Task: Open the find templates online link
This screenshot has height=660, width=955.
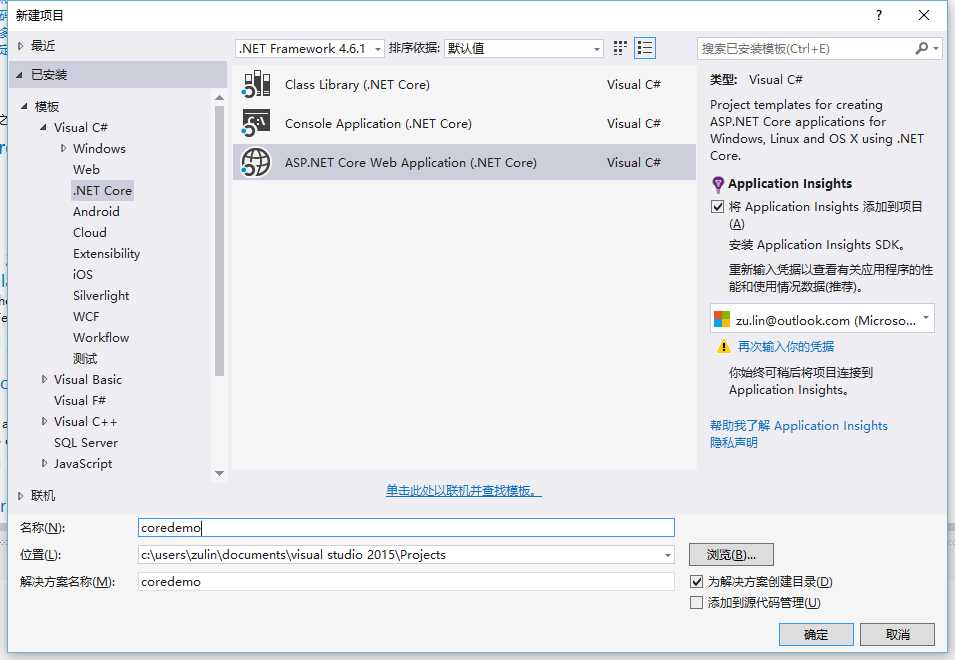Action: pyautogui.click(x=463, y=490)
